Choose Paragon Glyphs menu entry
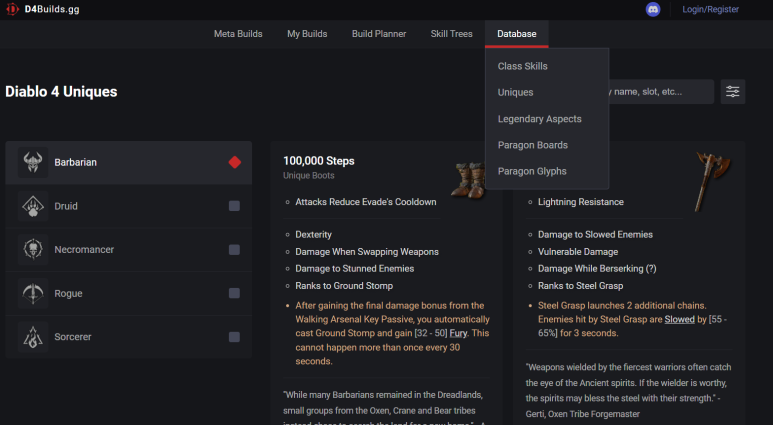 (532, 171)
